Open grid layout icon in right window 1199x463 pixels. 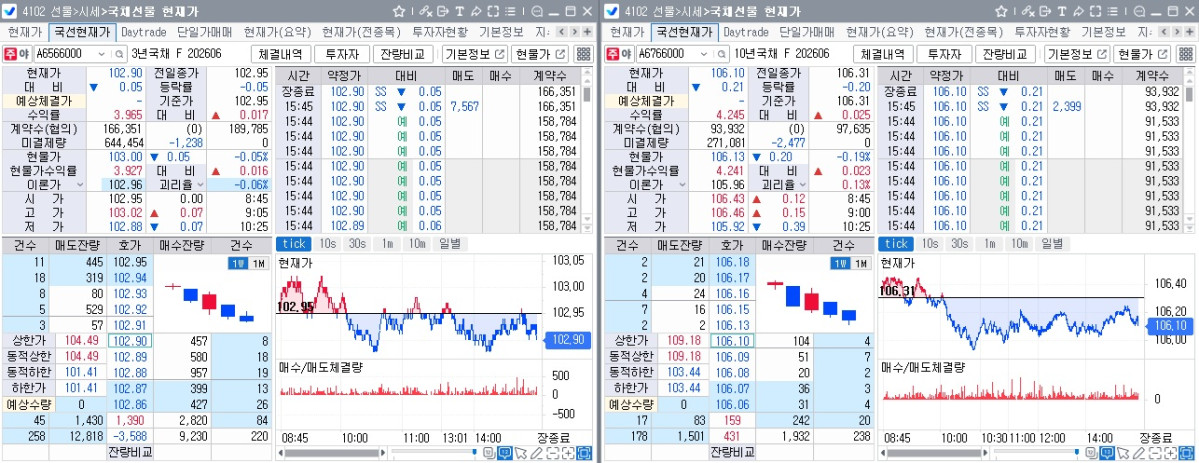click(x=1186, y=54)
